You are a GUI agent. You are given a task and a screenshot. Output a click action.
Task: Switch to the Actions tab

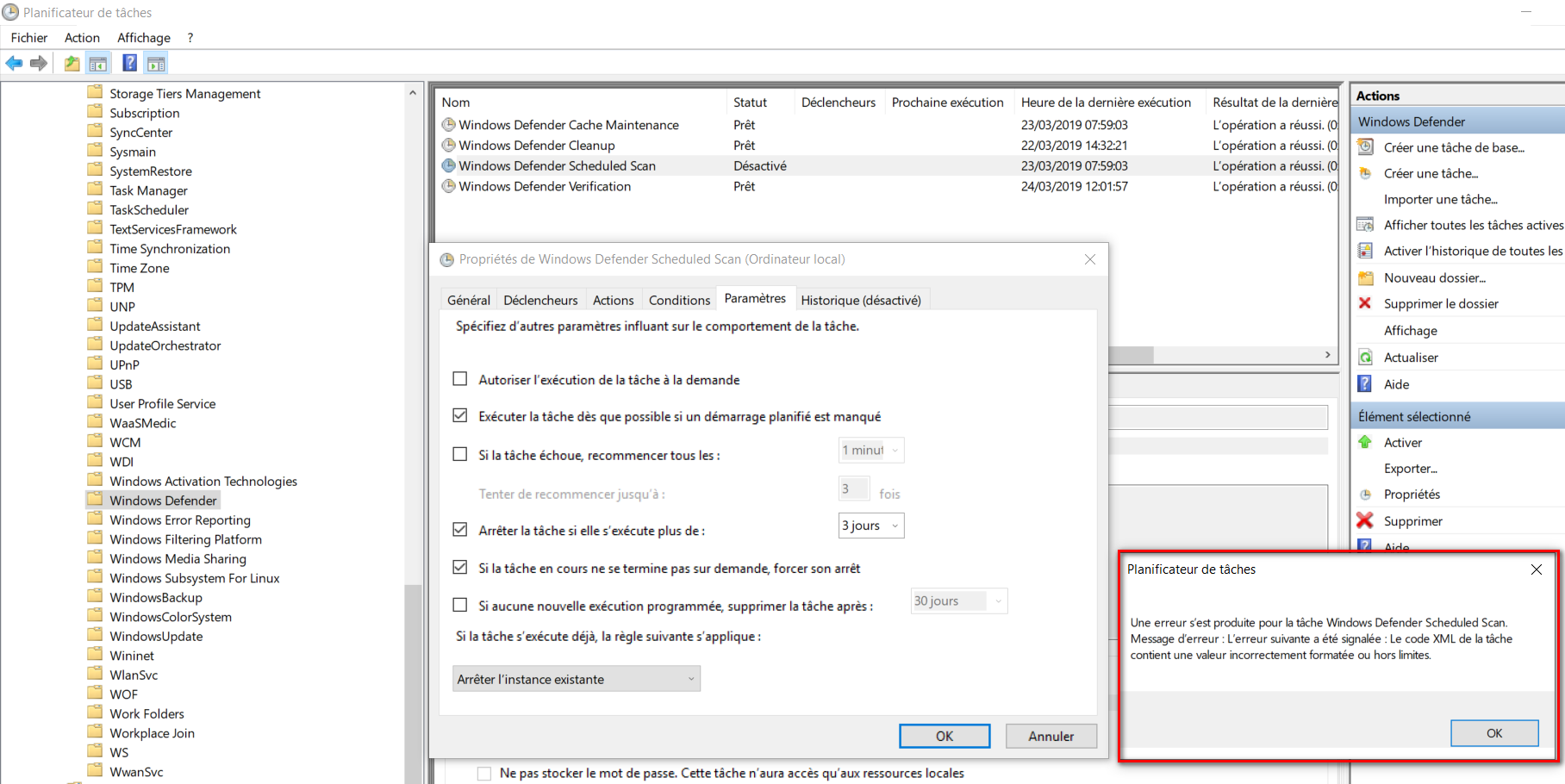click(x=614, y=300)
